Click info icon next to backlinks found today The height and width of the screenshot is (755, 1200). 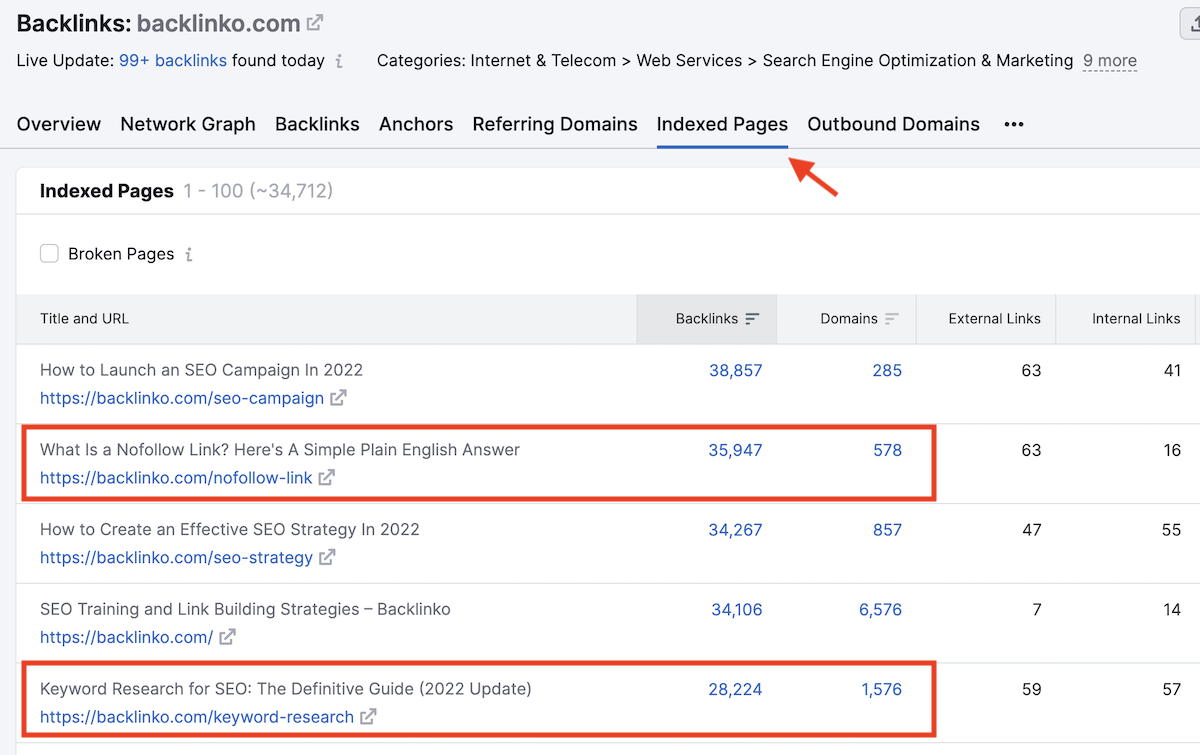pos(339,61)
